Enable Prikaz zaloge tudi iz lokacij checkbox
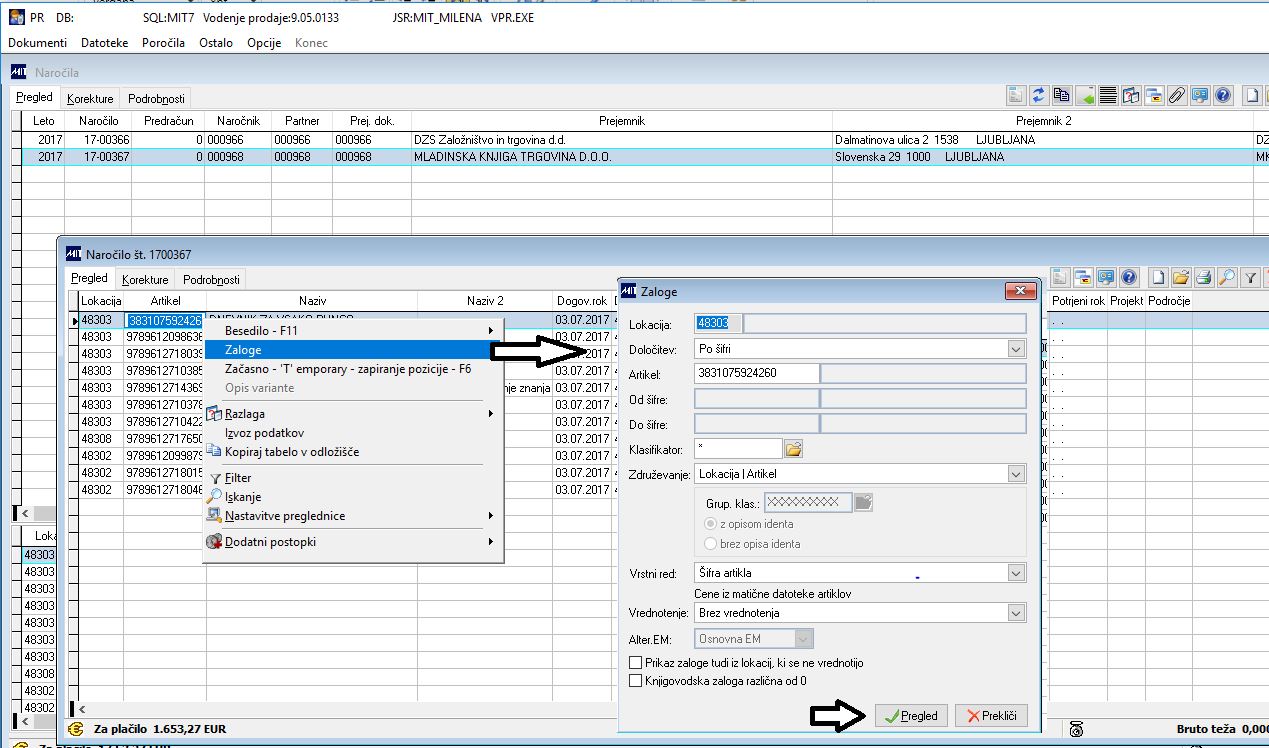Screen dimensions: 1269x748 (x=635, y=663)
